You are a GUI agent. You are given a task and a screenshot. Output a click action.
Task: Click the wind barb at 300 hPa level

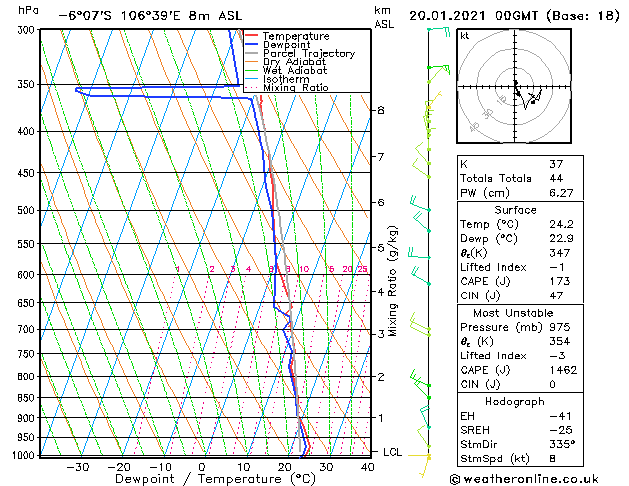point(436,32)
